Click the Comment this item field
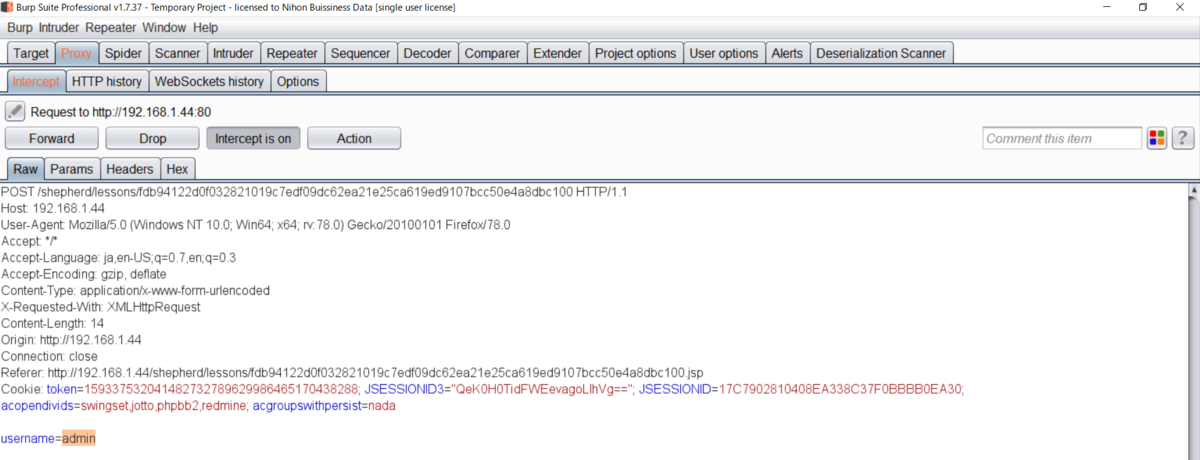The image size is (1200, 460). 1062,138
